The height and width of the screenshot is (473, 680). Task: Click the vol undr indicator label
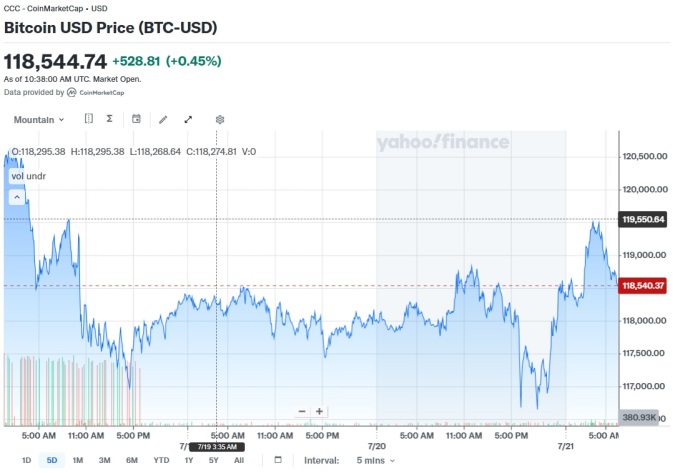[x=30, y=176]
